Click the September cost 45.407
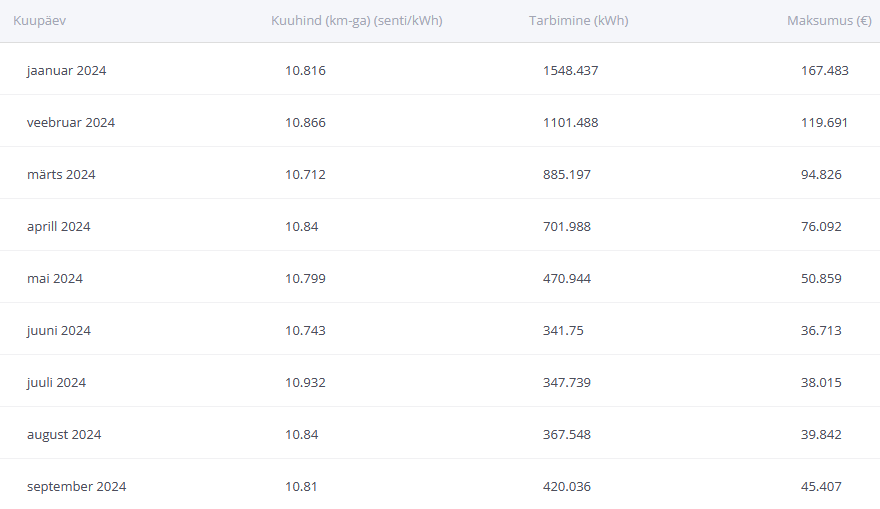Screen dimensions: 880x509 [x=821, y=487]
